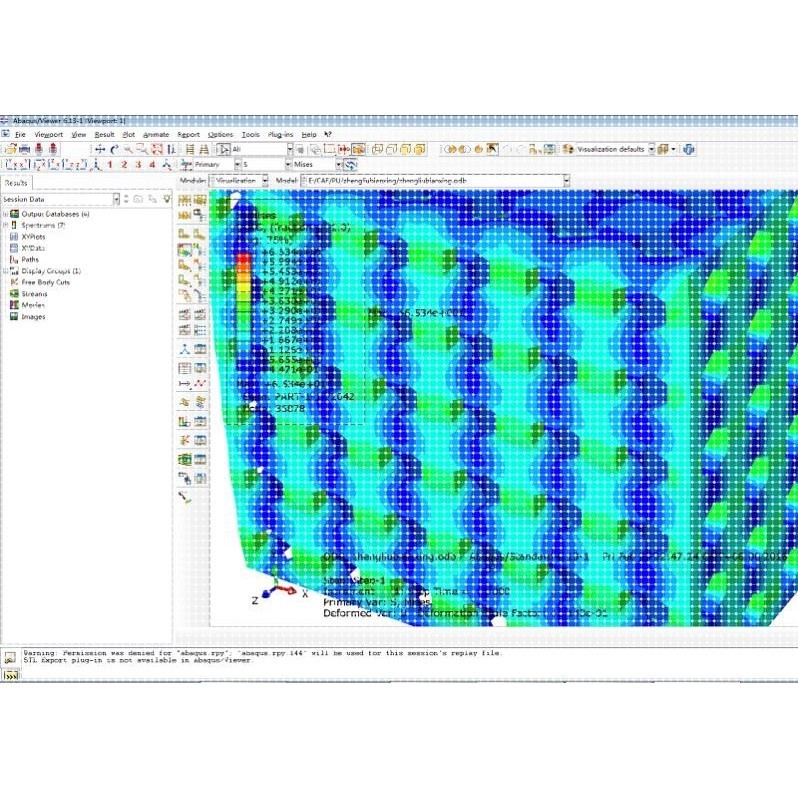Open the Result menu

104,134
